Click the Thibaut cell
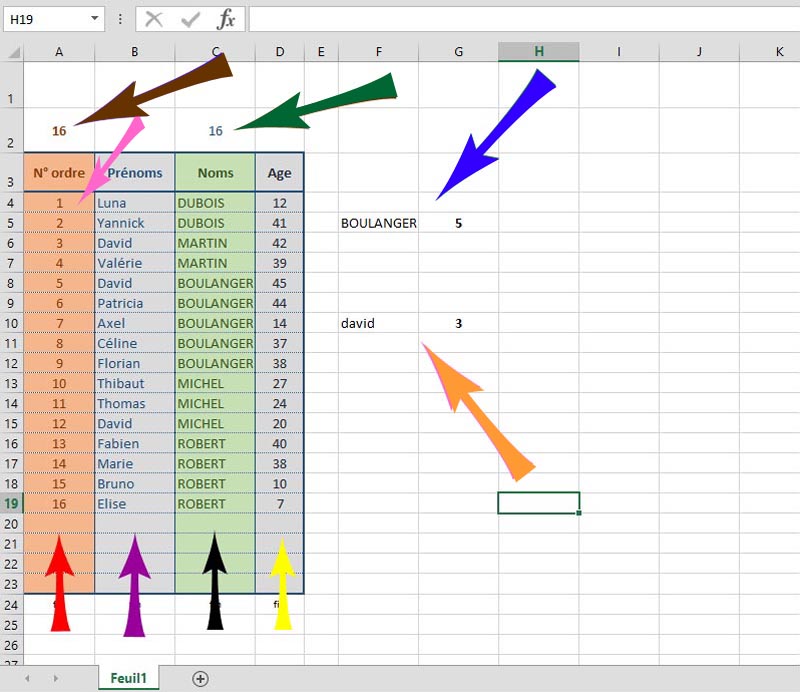The height and width of the screenshot is (692, 800). [135, 383]
